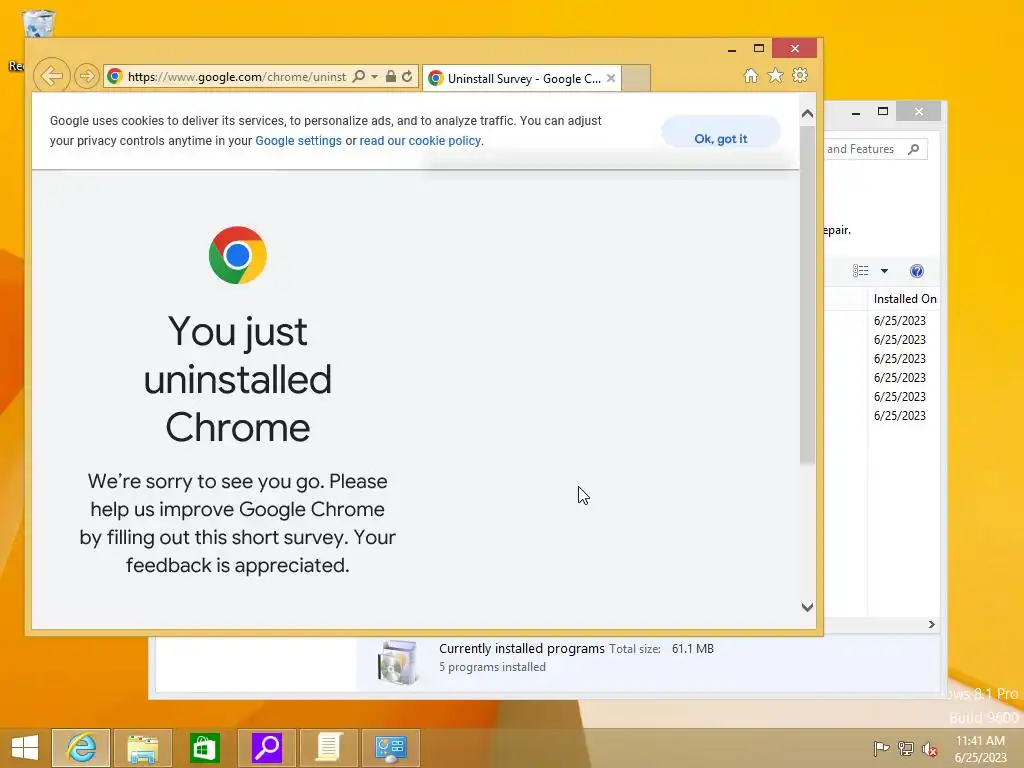This screenshot has width=1024, height=768.
Task: Open Tools menu via the gear icon
Action: [800, 76]
